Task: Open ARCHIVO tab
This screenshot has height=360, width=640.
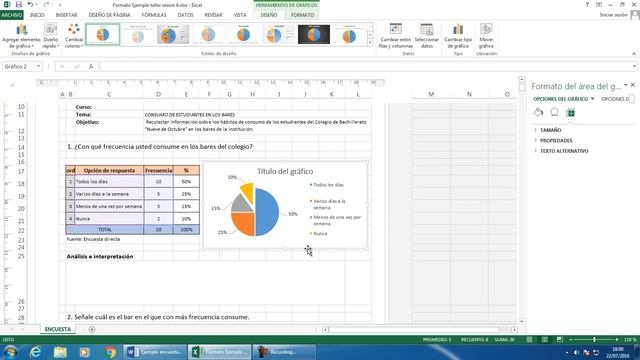Action: (x=11, y=15)
